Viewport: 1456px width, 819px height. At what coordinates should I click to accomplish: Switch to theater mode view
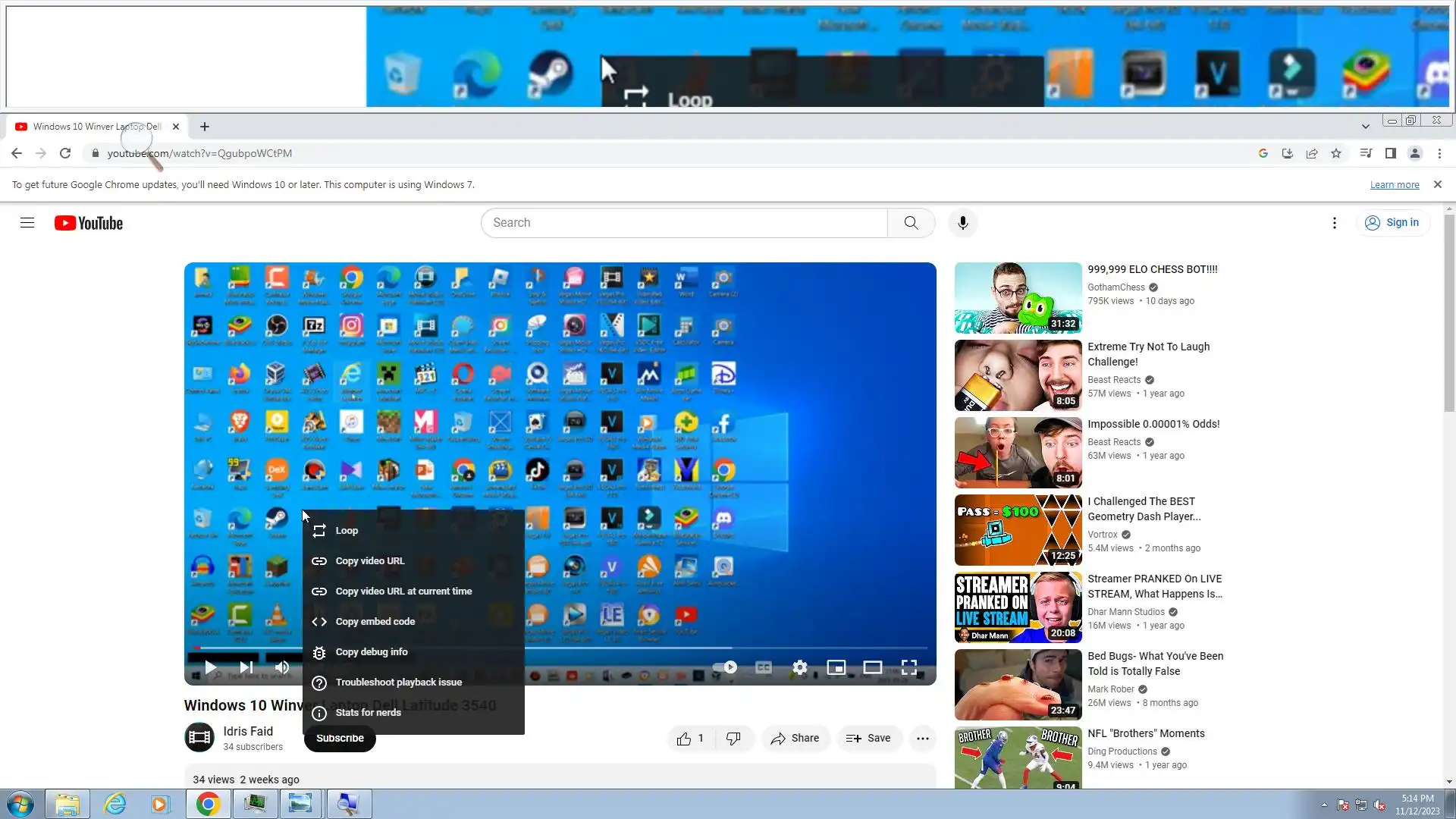click(872, 667)
